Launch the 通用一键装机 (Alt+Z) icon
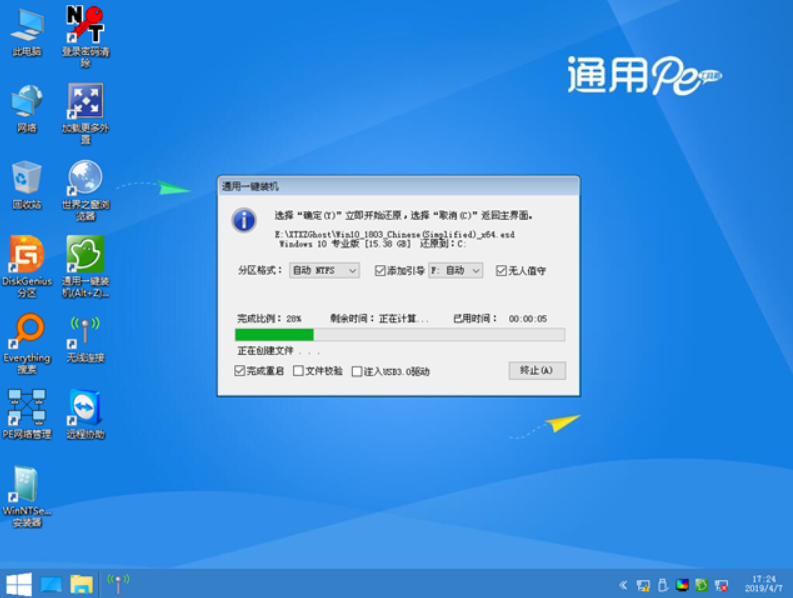The height and width of the screenshot is (598, 793). click(85, 267)
